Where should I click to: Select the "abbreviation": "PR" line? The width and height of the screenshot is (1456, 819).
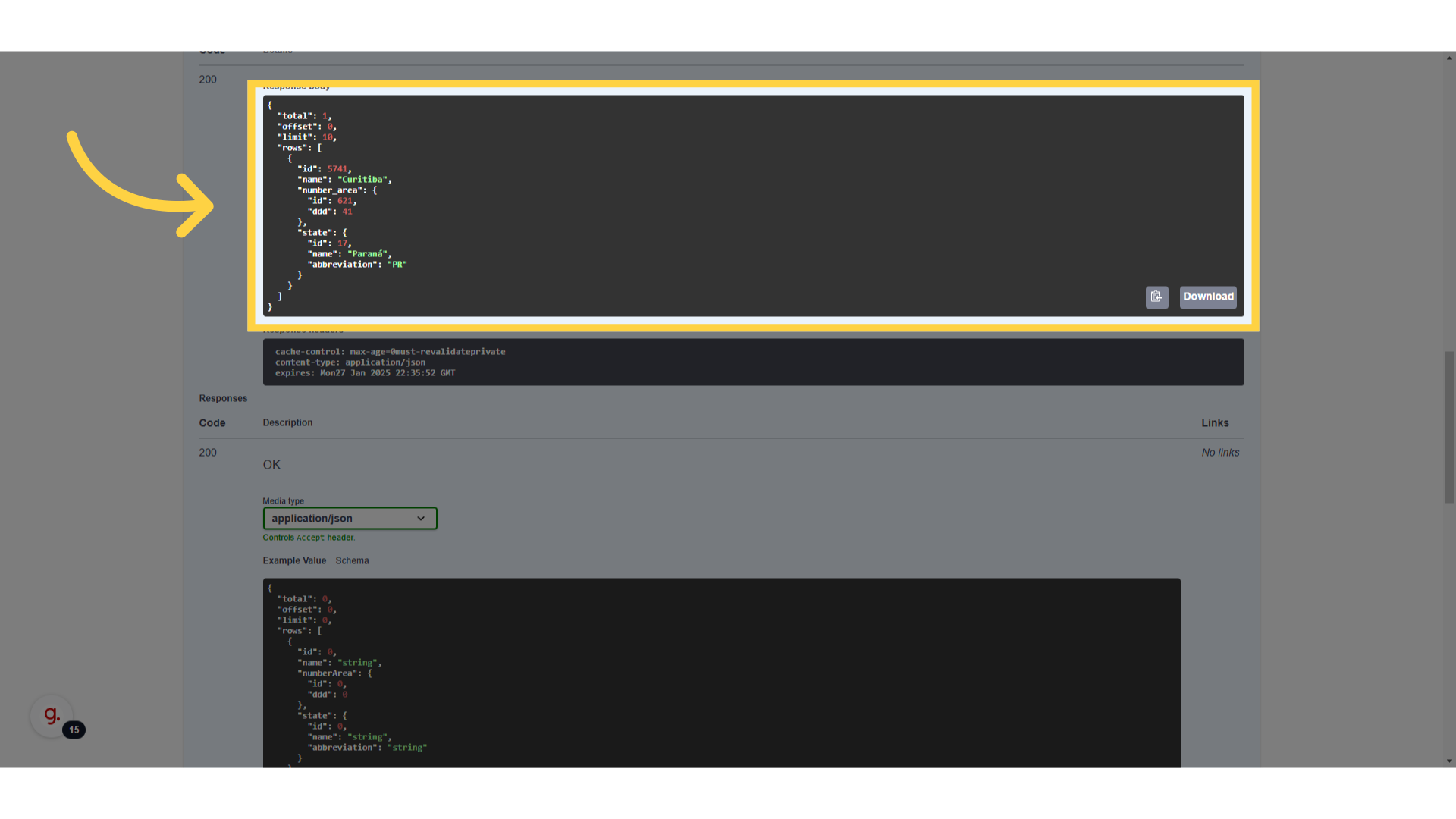356,265
